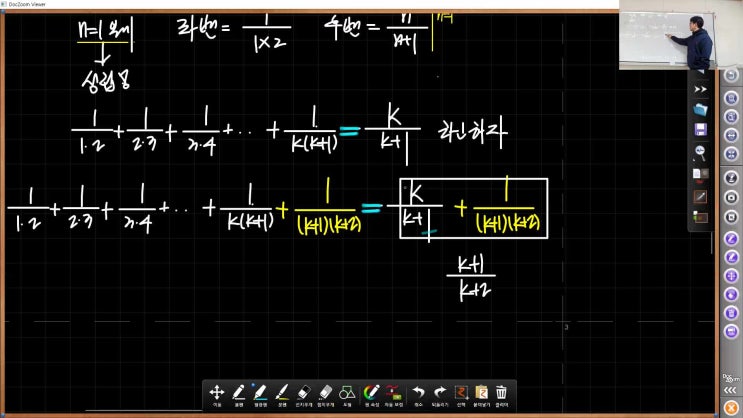Activate the stroke eraser tool
Viewport: 743px width, 418px height.
pos(306,392)
